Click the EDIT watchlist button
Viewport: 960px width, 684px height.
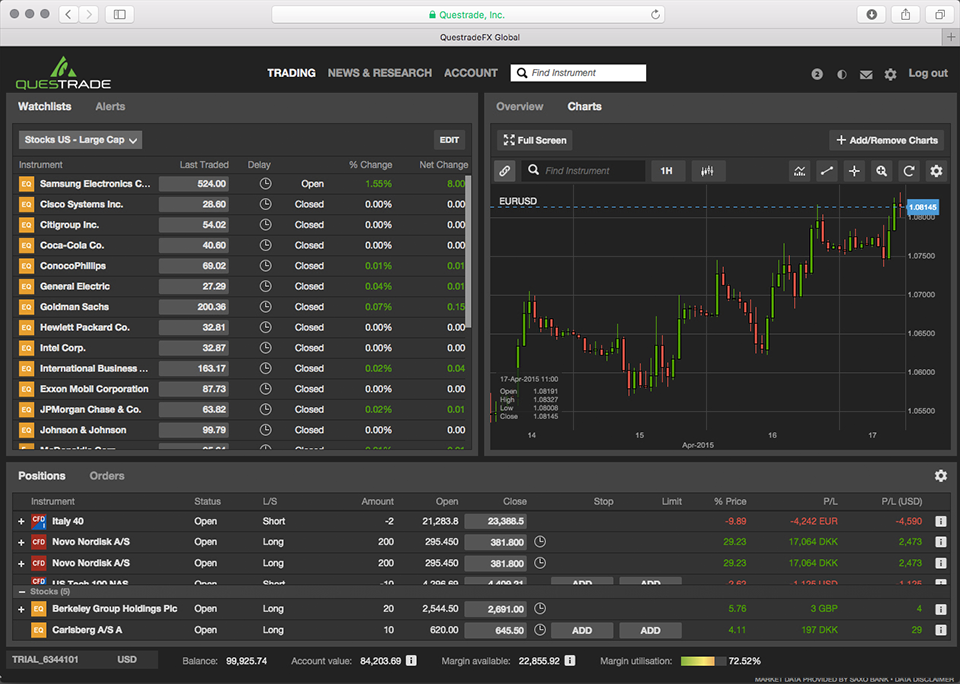tap(449, 140)
